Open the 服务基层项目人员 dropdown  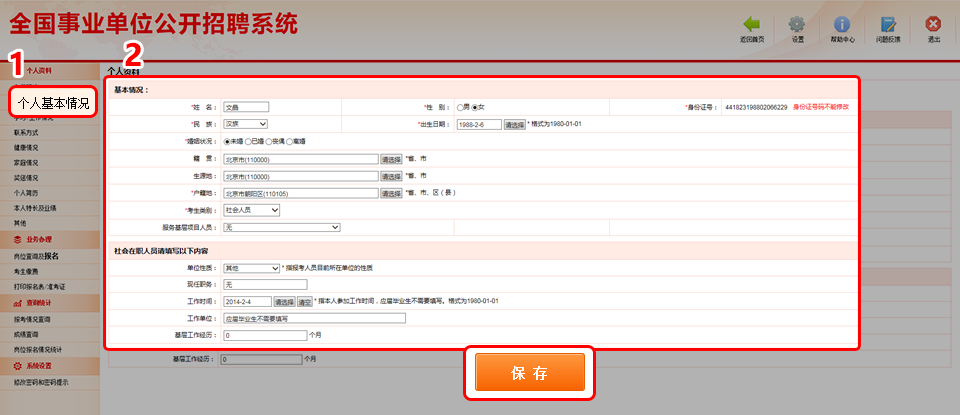[281, 227]
